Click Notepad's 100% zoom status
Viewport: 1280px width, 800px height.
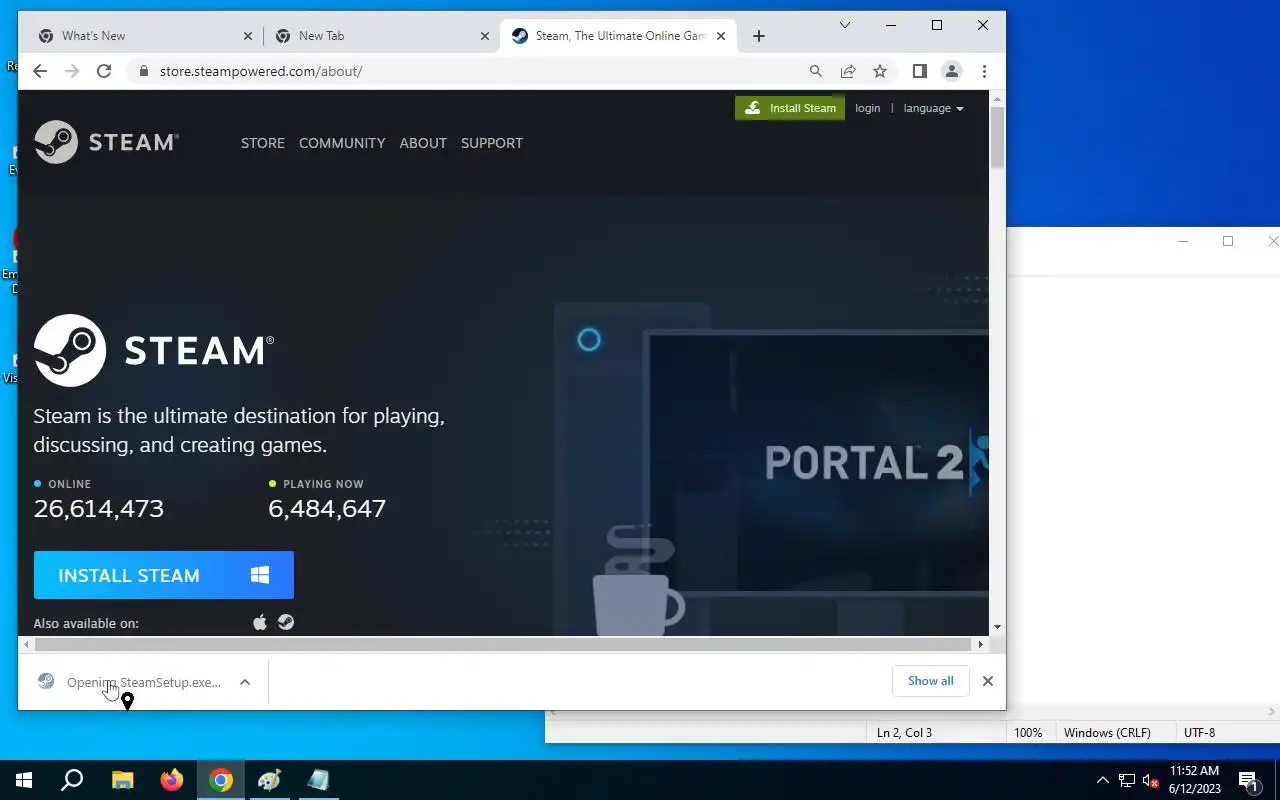pos(1028,732)
